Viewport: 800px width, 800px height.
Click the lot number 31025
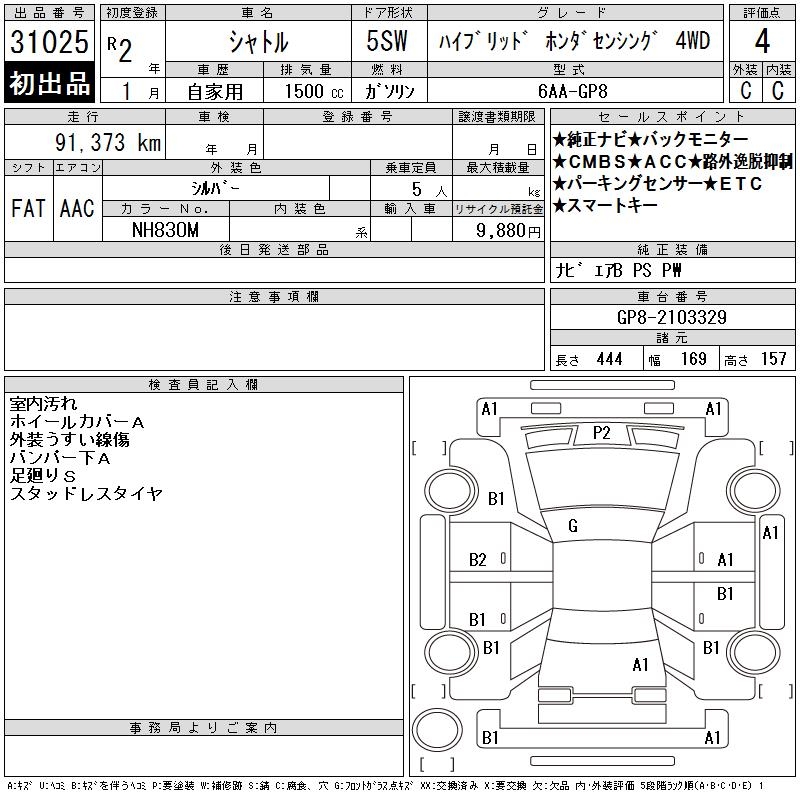49,42
